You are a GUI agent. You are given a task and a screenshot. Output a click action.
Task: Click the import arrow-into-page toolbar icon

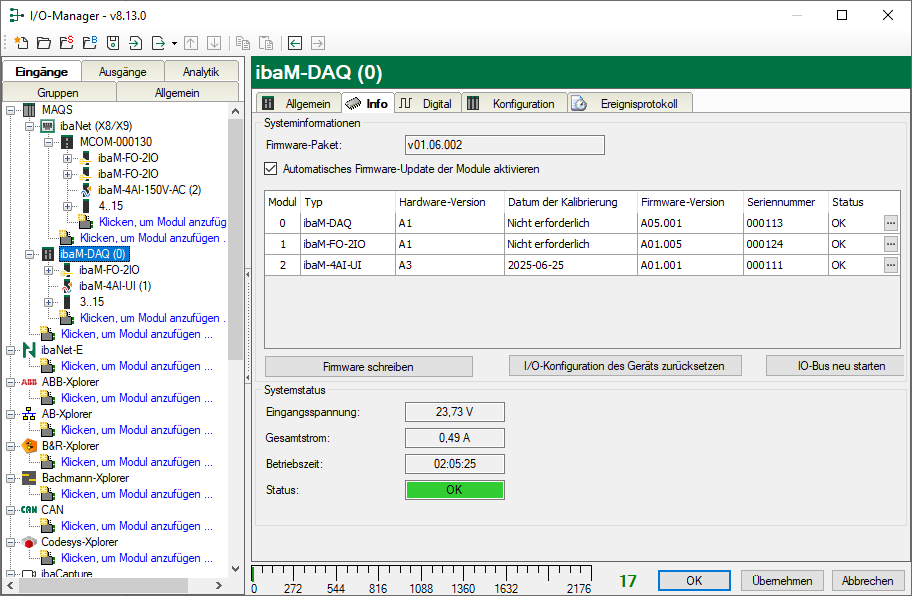tap(135, 43)
